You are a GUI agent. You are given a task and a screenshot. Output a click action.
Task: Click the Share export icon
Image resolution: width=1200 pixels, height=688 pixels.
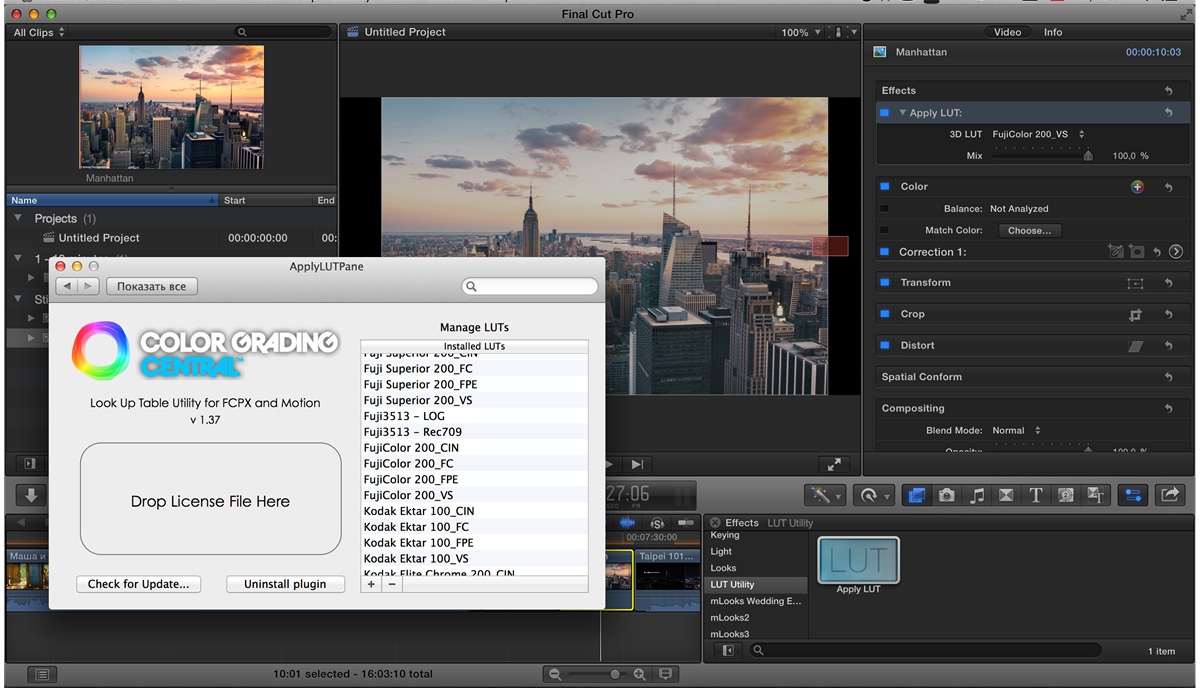[x=1169, y=495]
